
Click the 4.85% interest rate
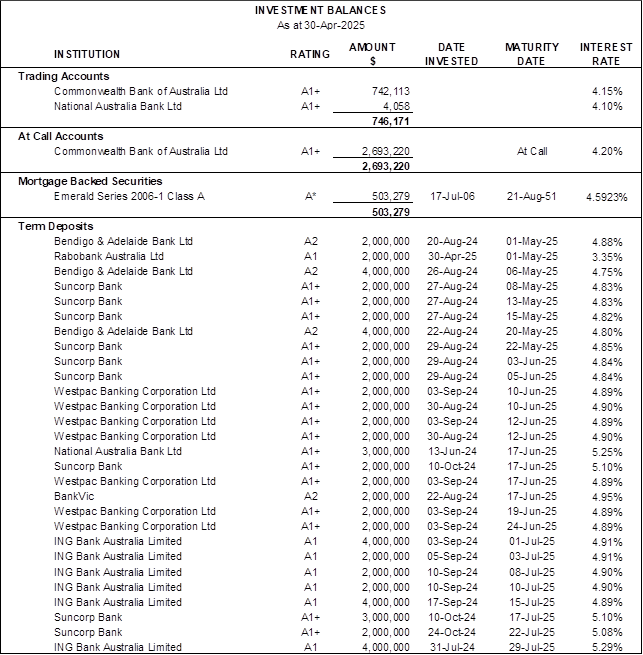point(607,348)
